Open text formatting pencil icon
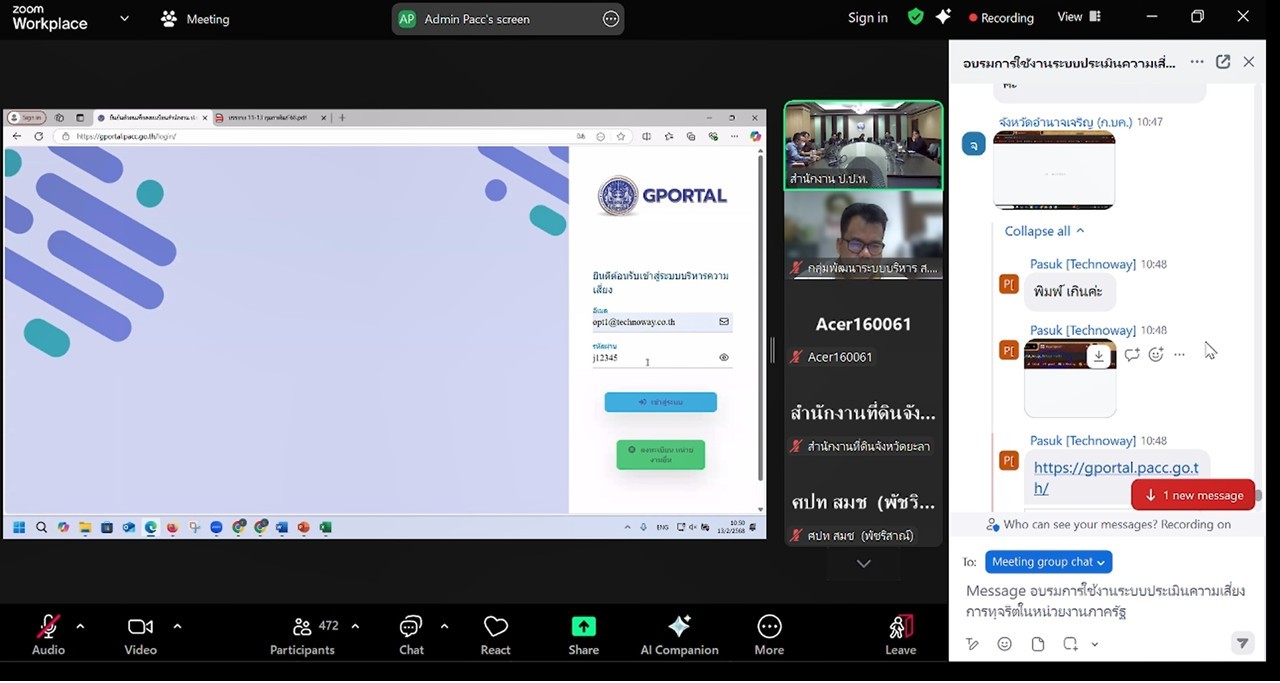This screenshot has width=1280, height=683. [x=972, y=644]
